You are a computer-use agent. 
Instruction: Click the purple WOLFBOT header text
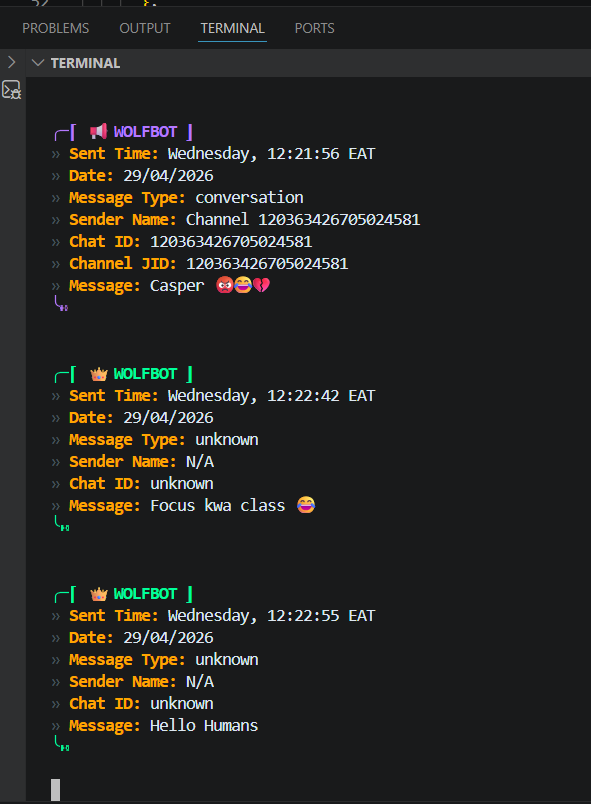[145, 132]
